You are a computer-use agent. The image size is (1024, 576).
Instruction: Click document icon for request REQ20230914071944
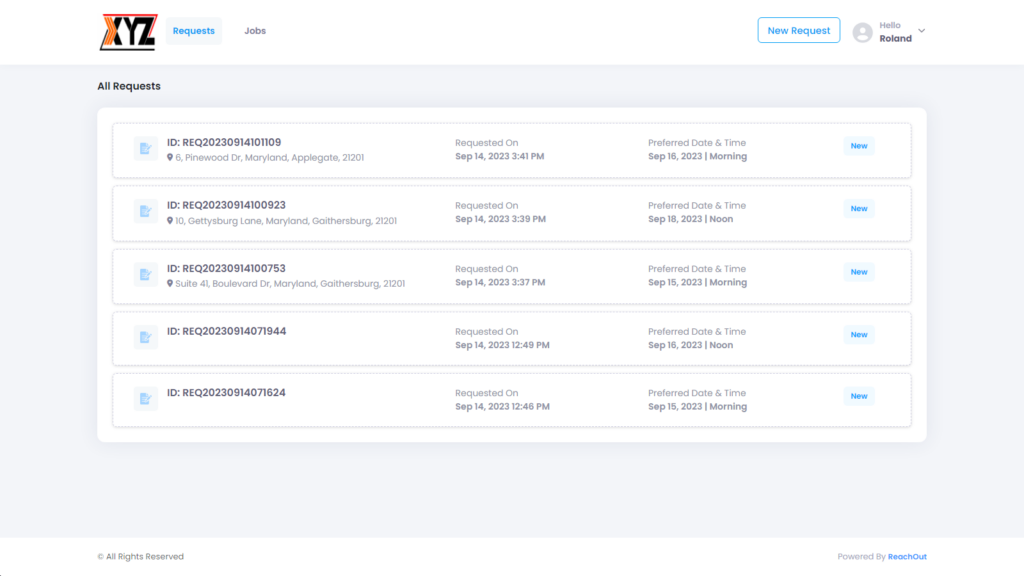pos(146,337)
